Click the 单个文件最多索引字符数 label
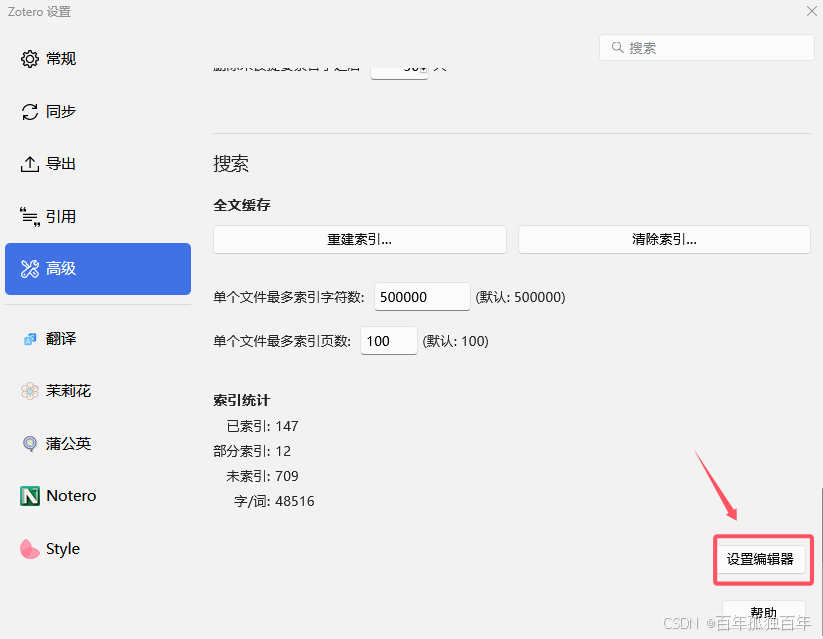Image resolution: width=823 pixels, height=639 pixels. (x=289, y=297)
